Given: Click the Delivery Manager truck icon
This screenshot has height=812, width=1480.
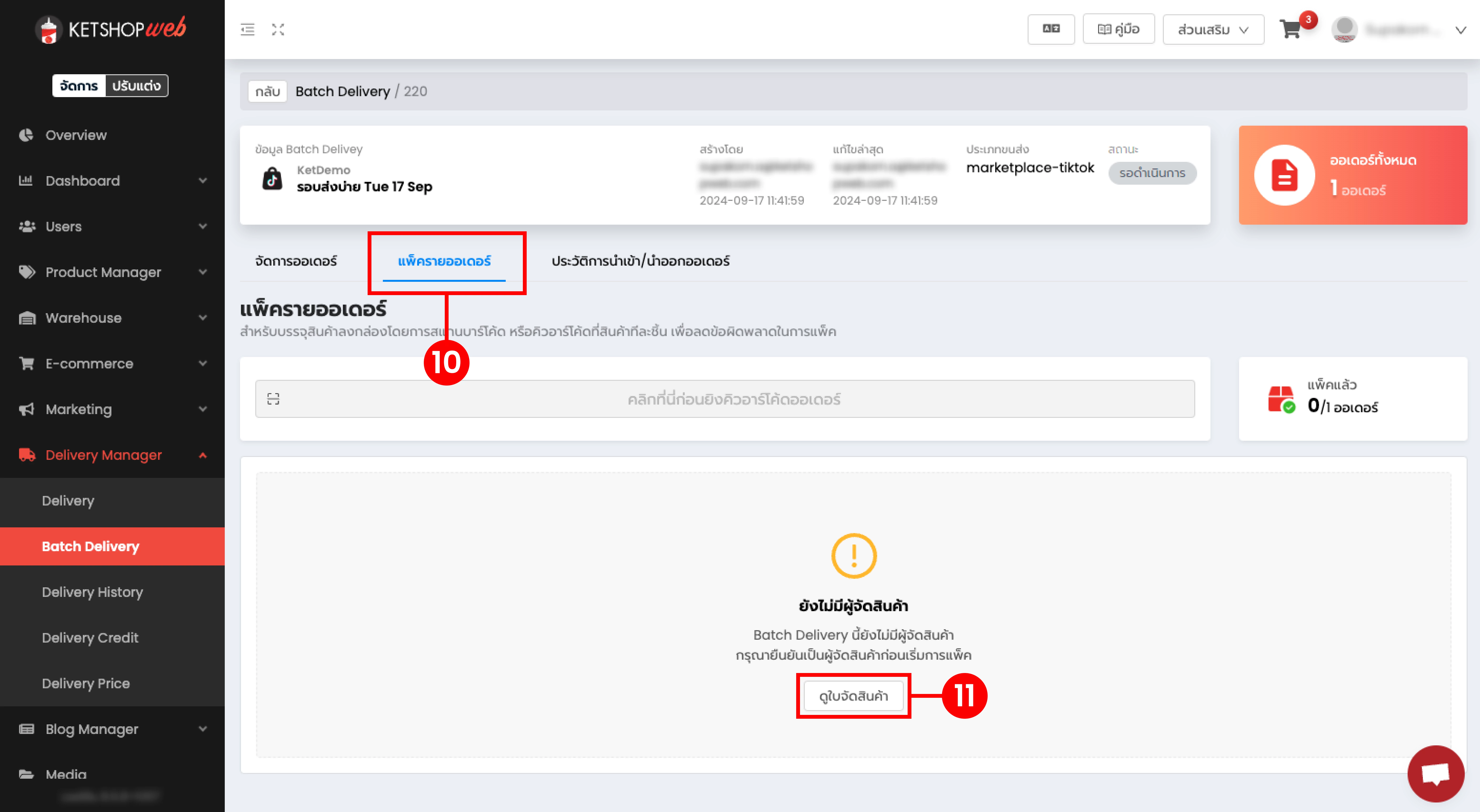Looking at the screenshot, I should click(x=26, y=455).
